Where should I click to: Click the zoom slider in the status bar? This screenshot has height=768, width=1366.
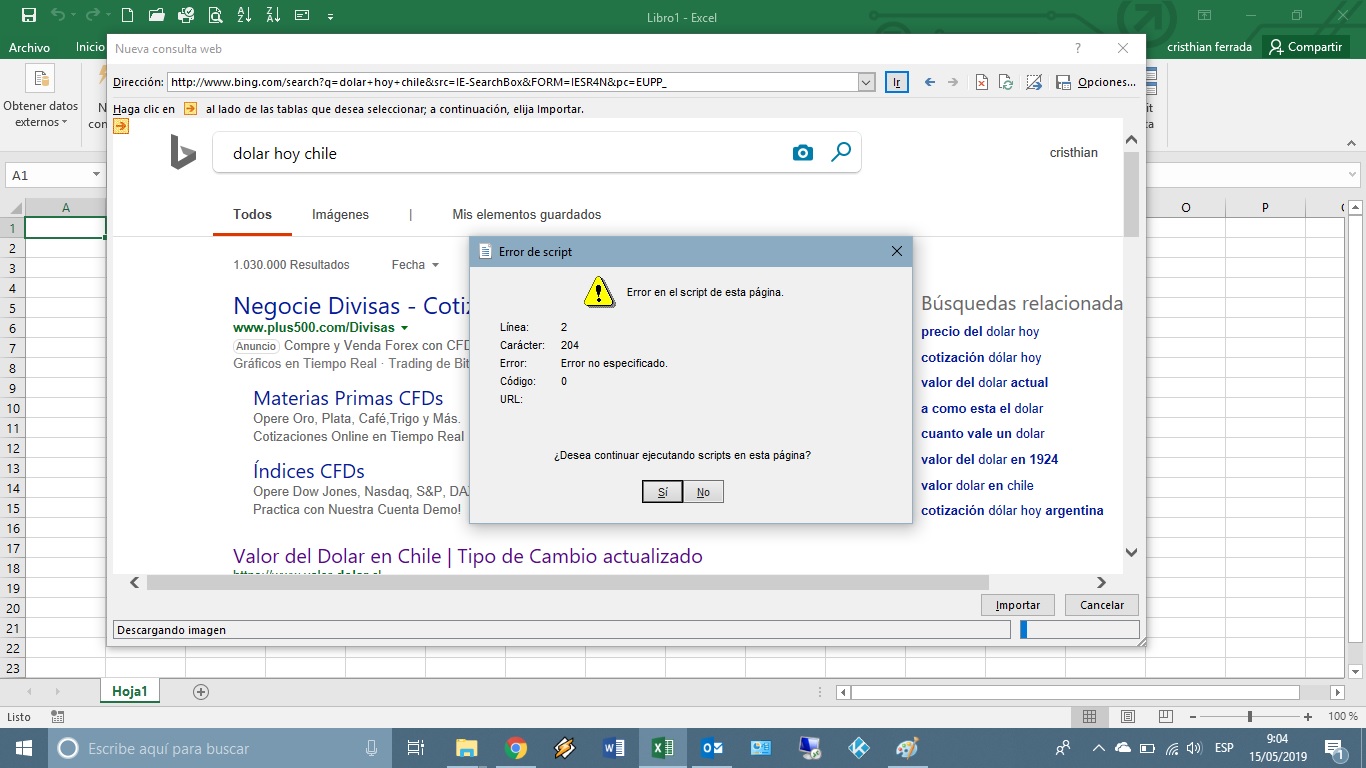coord(1250,717)
